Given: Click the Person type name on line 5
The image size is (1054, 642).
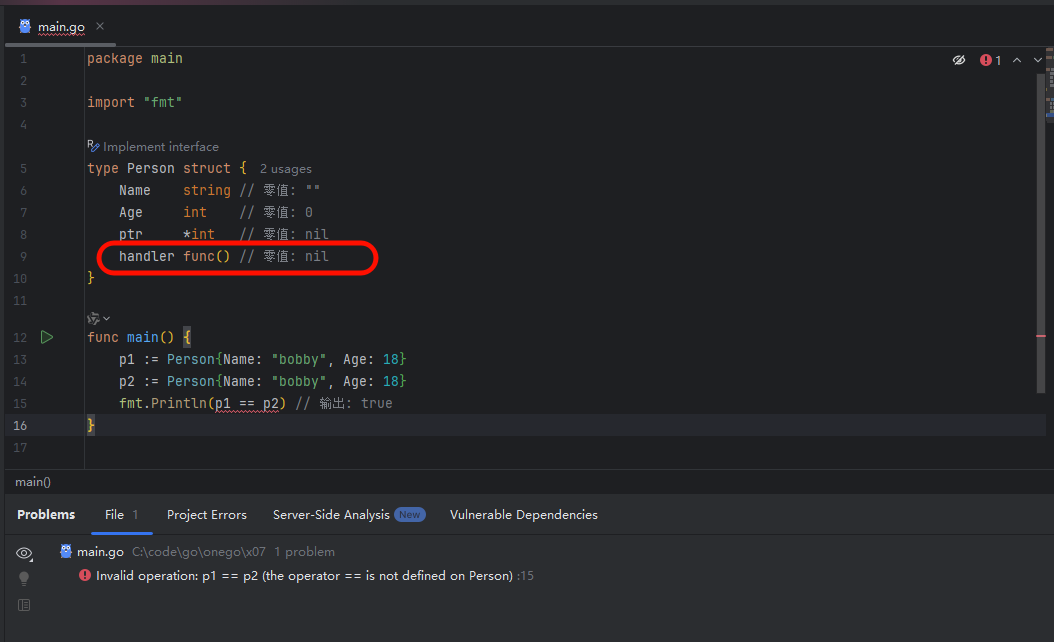Looking at the screenshot, I should (151, 168).
